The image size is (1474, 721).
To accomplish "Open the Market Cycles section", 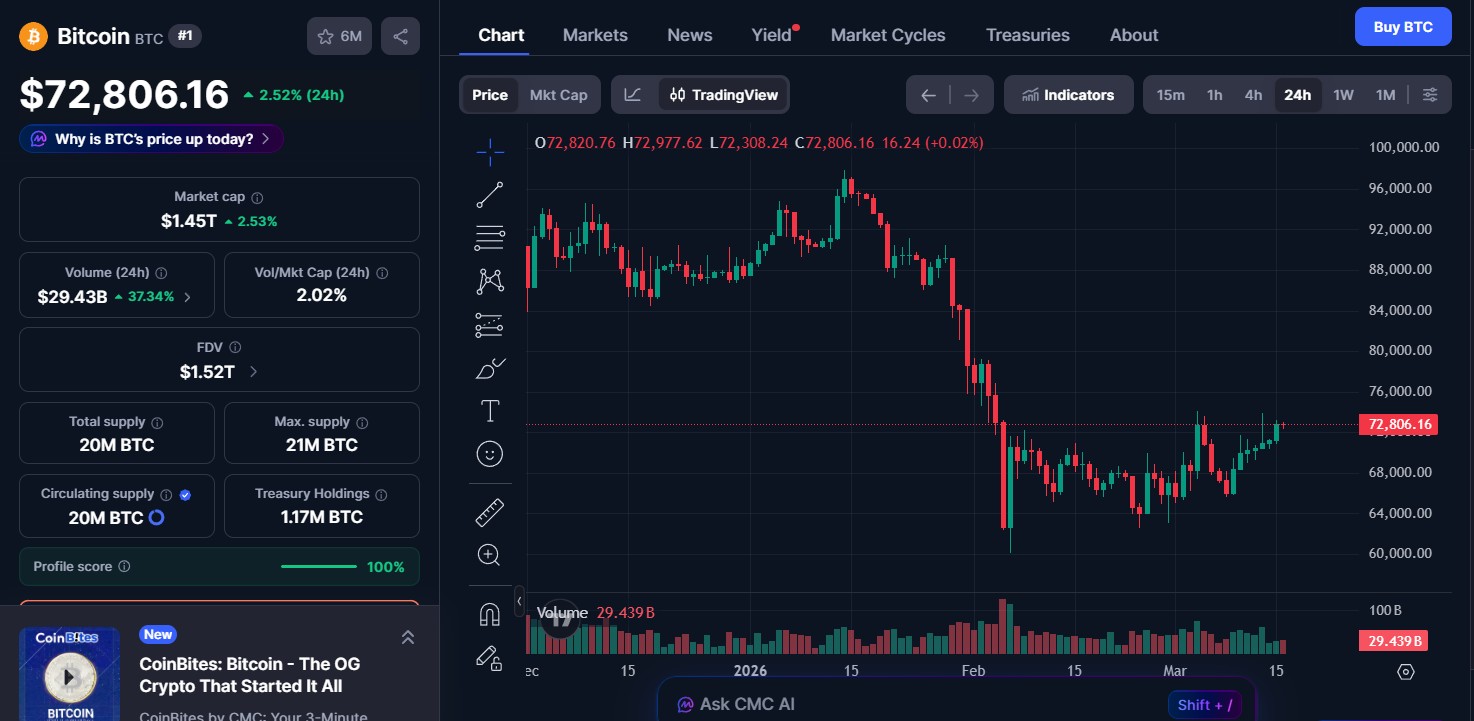I will click(x=888, y=34).
